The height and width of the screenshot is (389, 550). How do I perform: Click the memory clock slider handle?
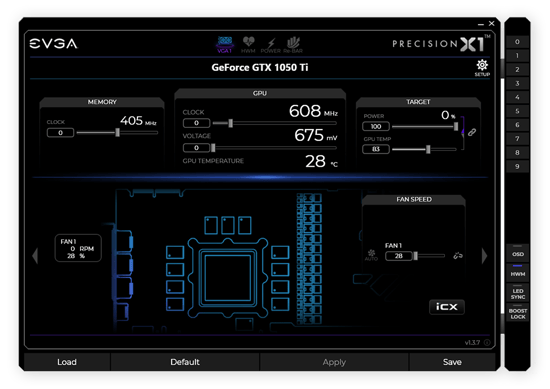pos(118,132)
